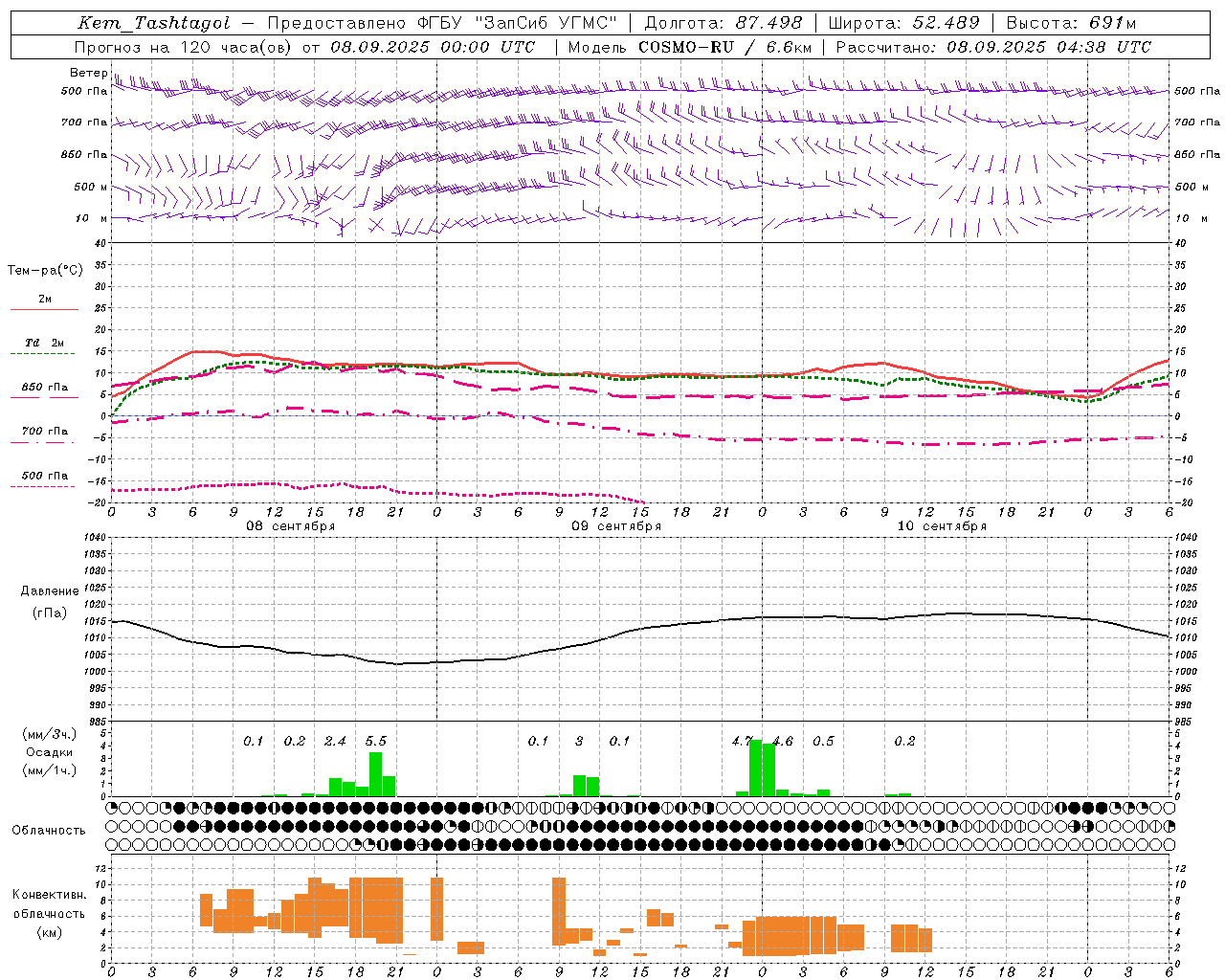The image size is (1225, 980).
Task: Click the Ветер panel label
Action: pyautogui.click(x=88, y=73)
